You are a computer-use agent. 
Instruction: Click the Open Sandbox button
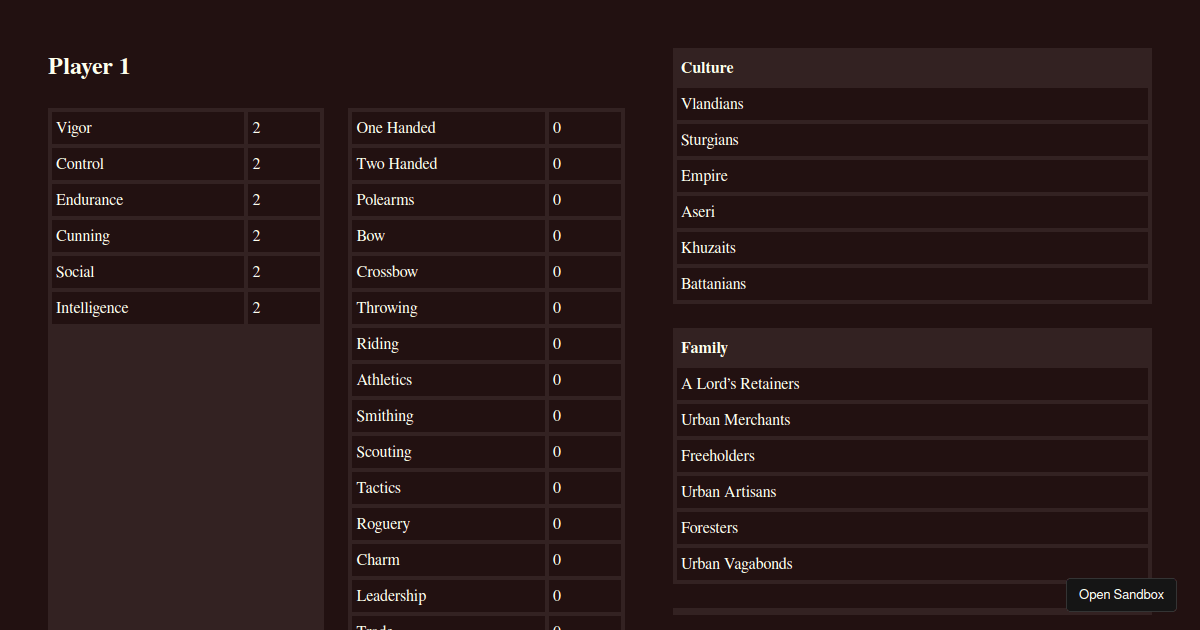pos(1120,595)
